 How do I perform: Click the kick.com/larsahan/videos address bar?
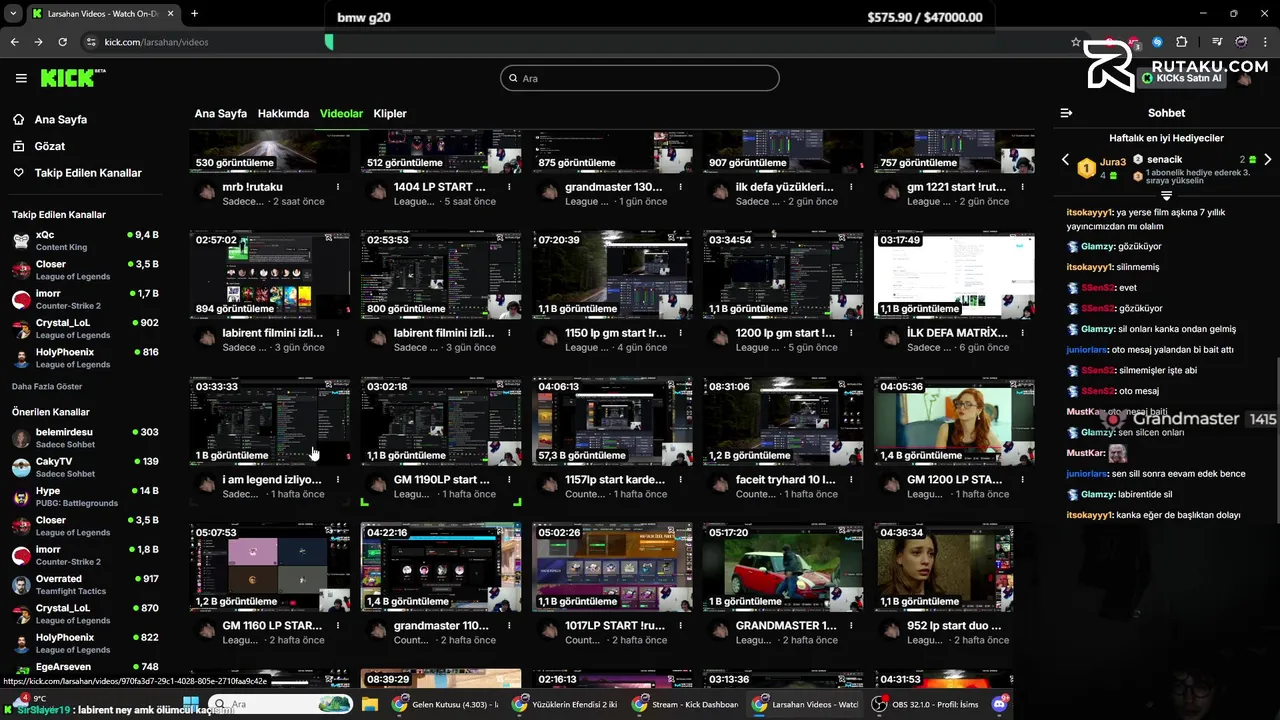pos(157,42)
